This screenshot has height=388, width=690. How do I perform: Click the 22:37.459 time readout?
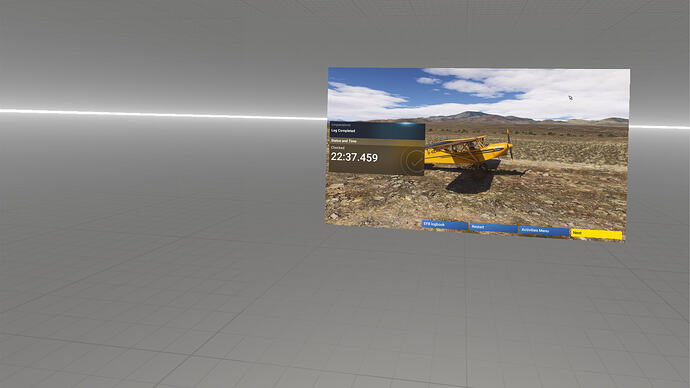tap(354, 157)
